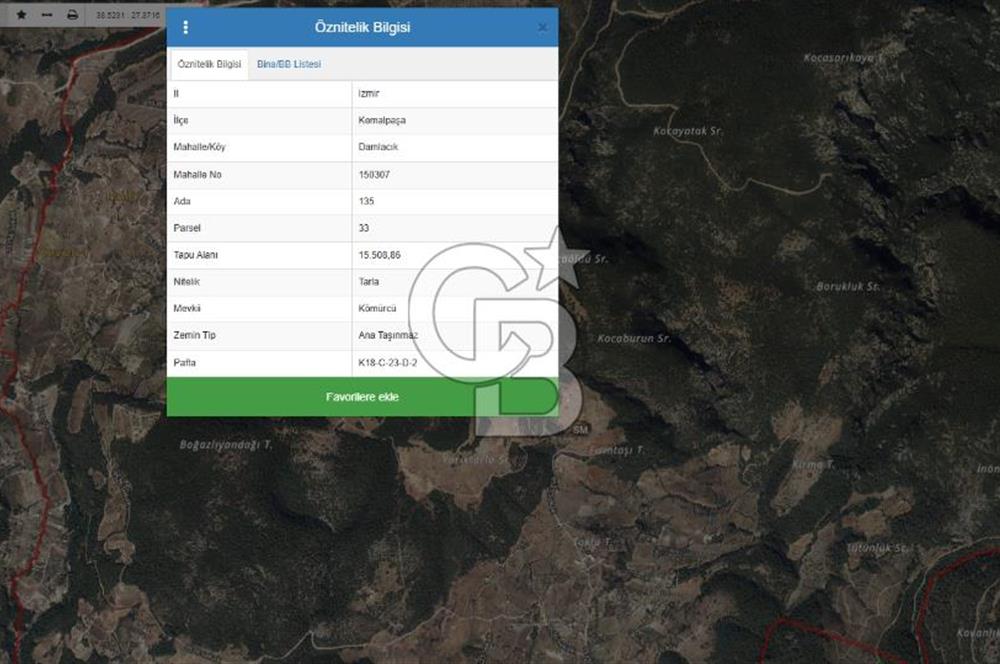Click the Mahalle/Köy row label
This screenshot has width=1000, height=664.
pyautogui.click(x=200, y=147)
